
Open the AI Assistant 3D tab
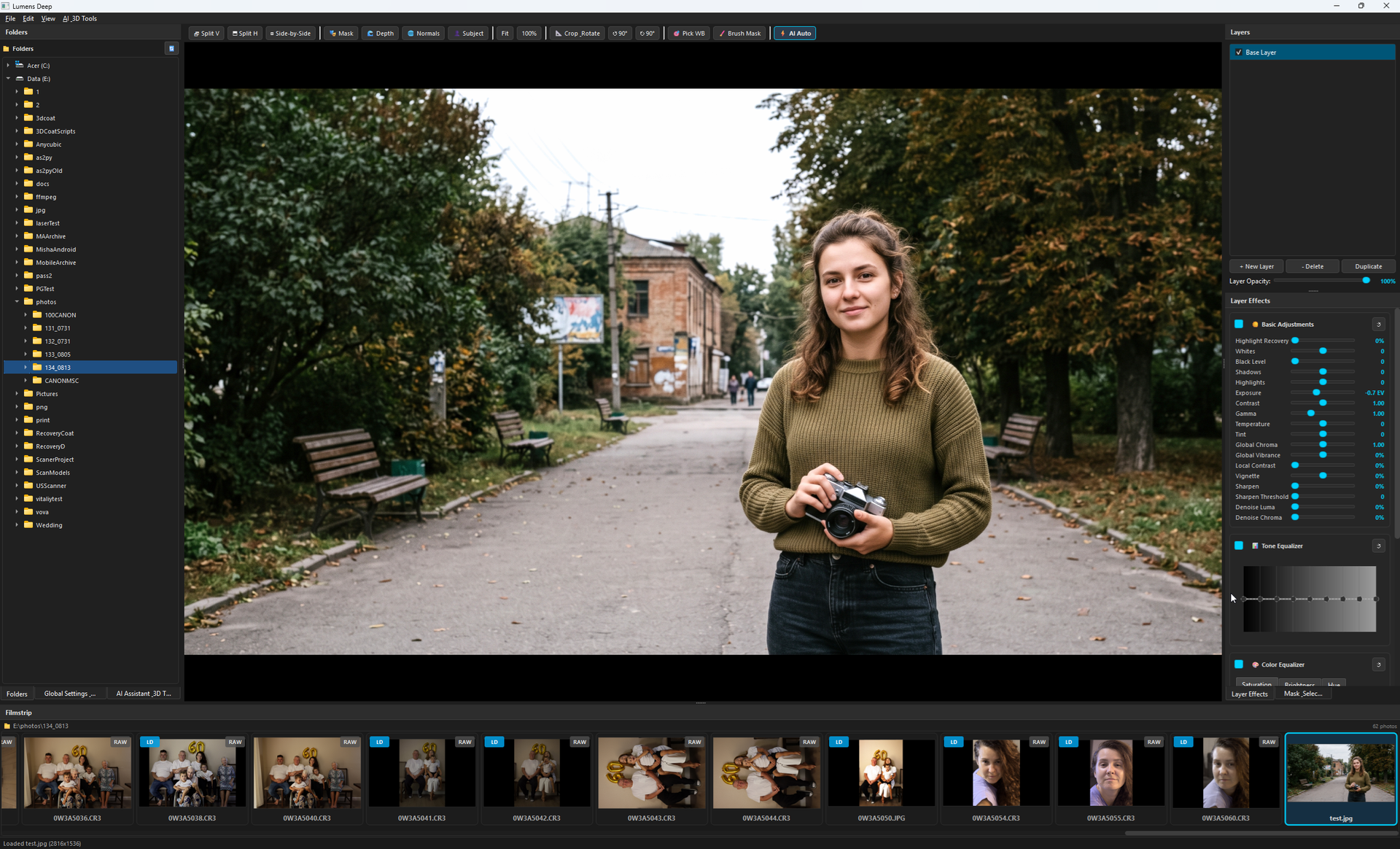[144, 694]
